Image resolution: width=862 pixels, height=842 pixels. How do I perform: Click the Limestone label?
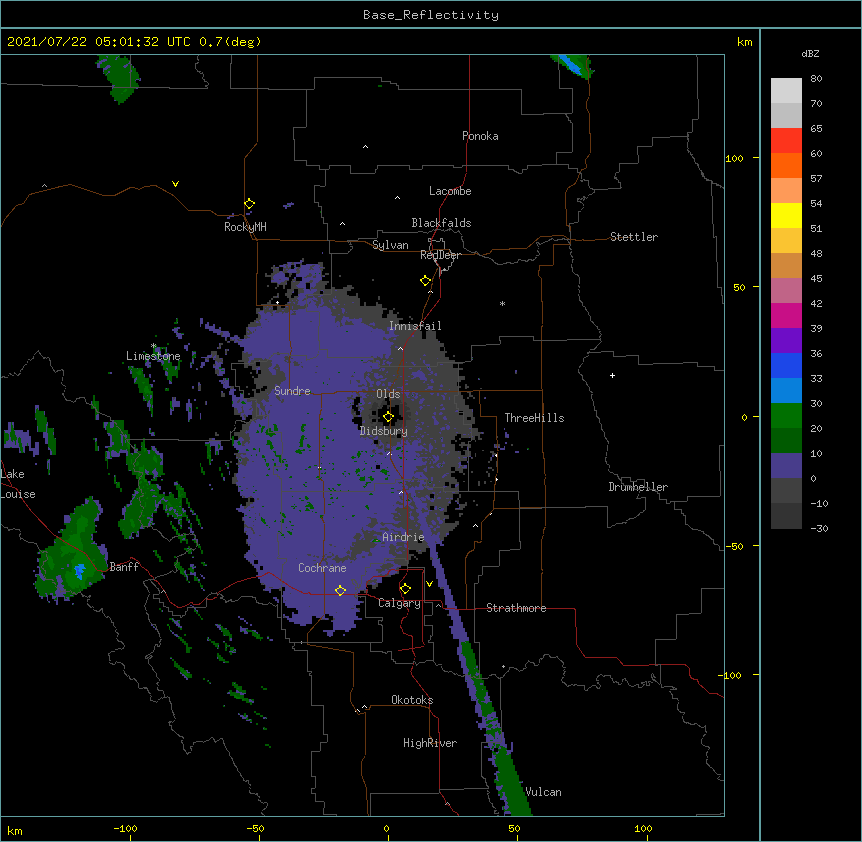153,356
